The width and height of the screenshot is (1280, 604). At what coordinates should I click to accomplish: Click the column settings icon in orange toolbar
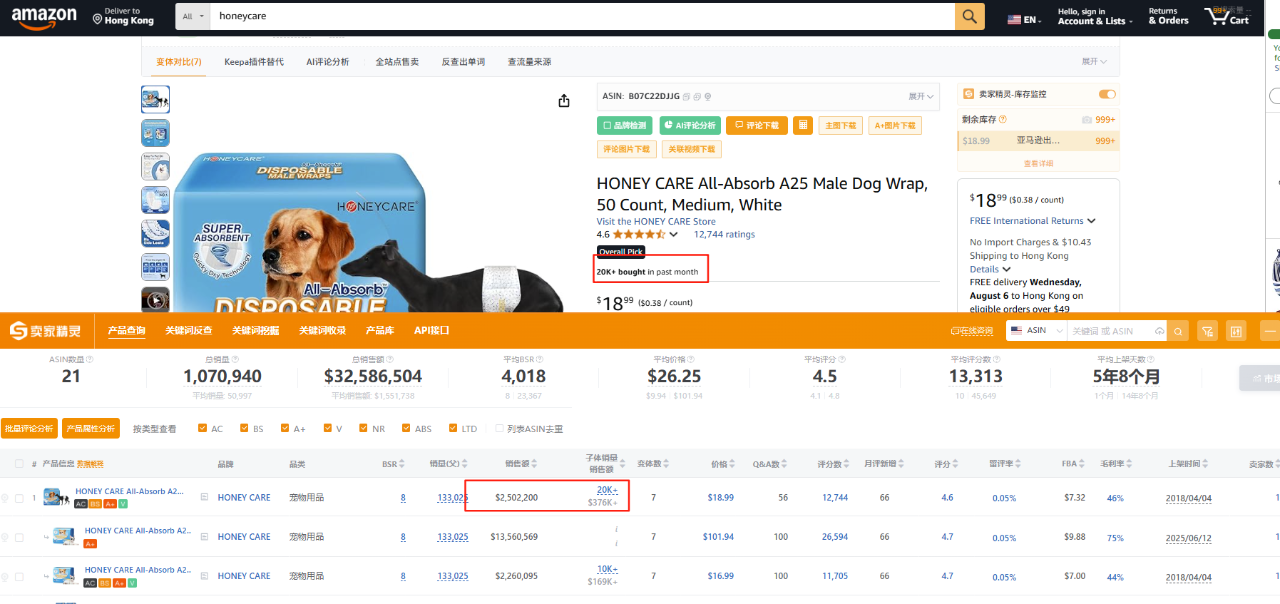tap(1236, 331)
